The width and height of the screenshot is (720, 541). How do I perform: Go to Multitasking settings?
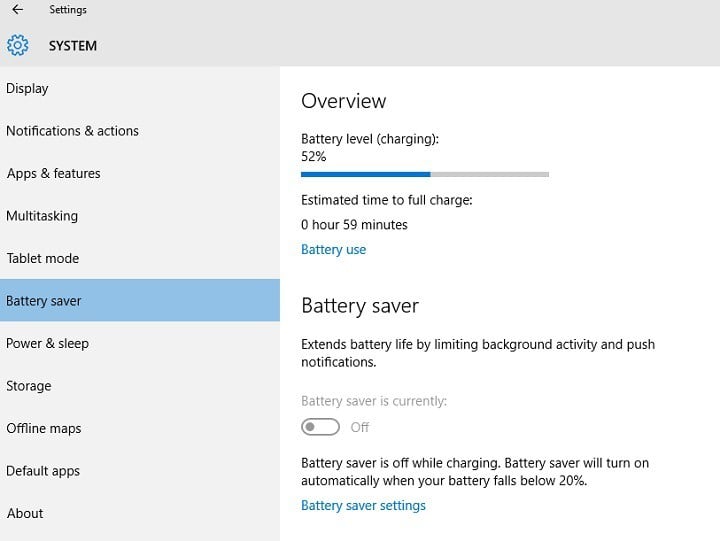(140, 216)
